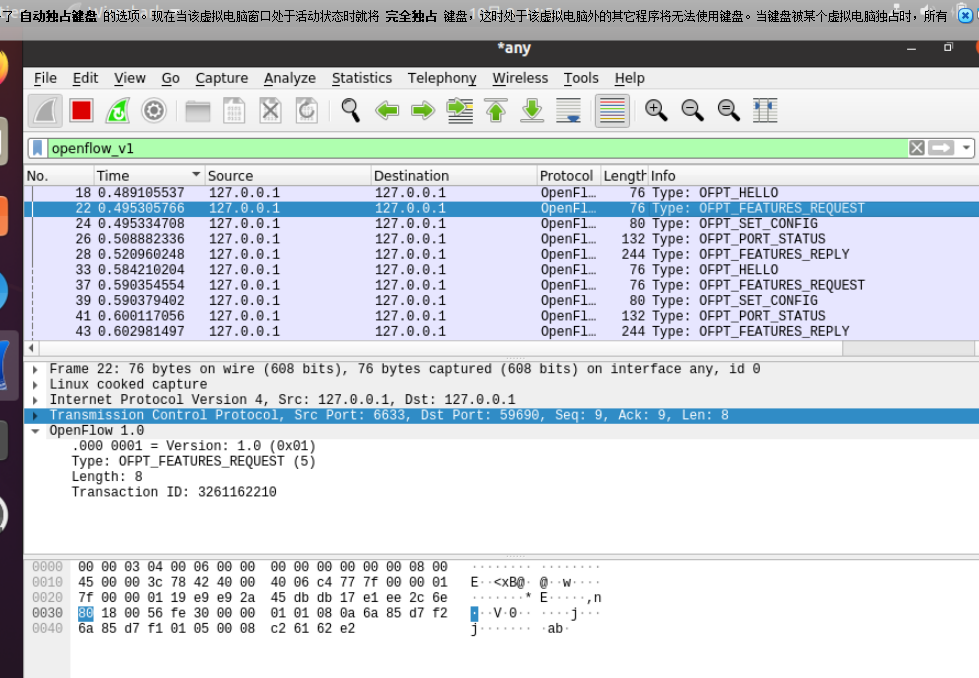Select packet 37 OFPT_FEATURES_REQUEST row

pos(501,285)
